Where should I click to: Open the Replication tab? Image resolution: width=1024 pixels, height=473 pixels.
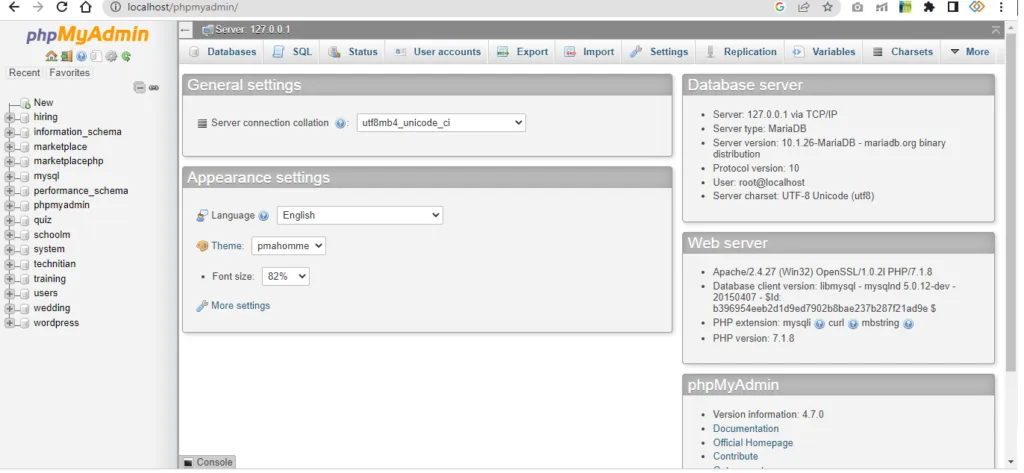tap(741, 52)
